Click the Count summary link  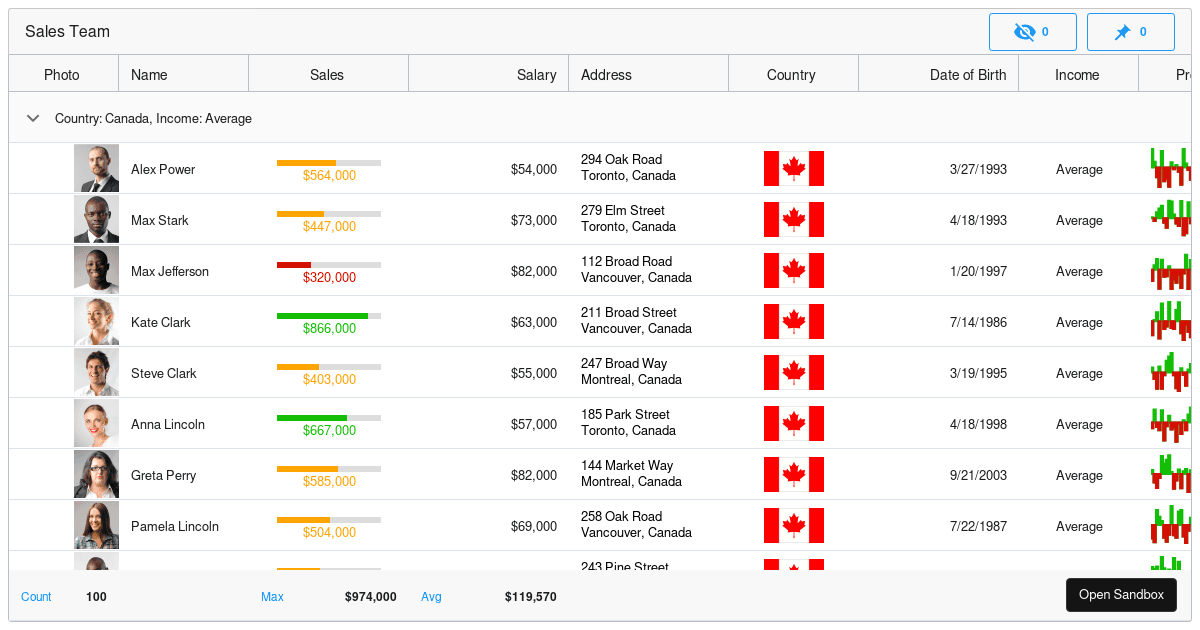click(x=36, y=596)
